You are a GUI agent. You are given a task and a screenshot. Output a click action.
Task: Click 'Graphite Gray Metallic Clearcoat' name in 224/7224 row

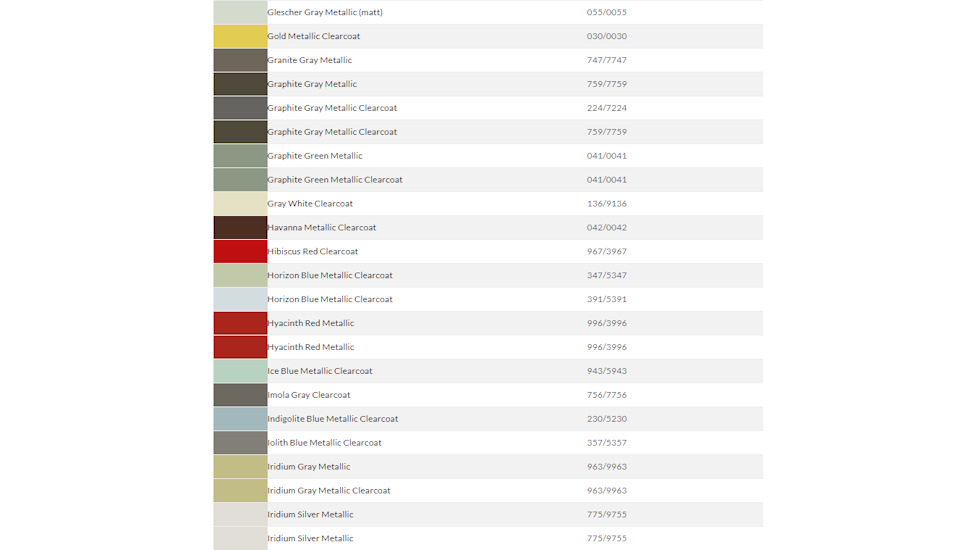coord(332,108)
